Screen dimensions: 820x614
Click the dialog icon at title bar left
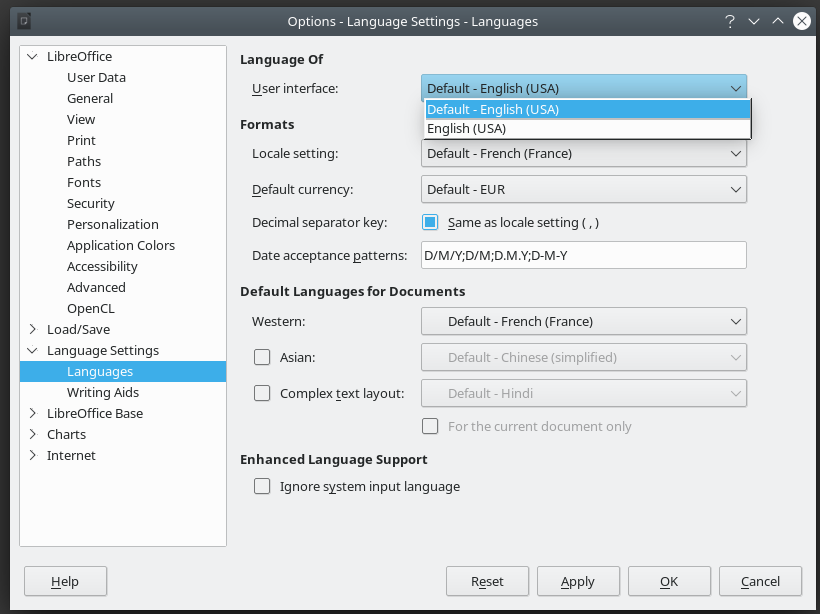(x=24, y=21)
